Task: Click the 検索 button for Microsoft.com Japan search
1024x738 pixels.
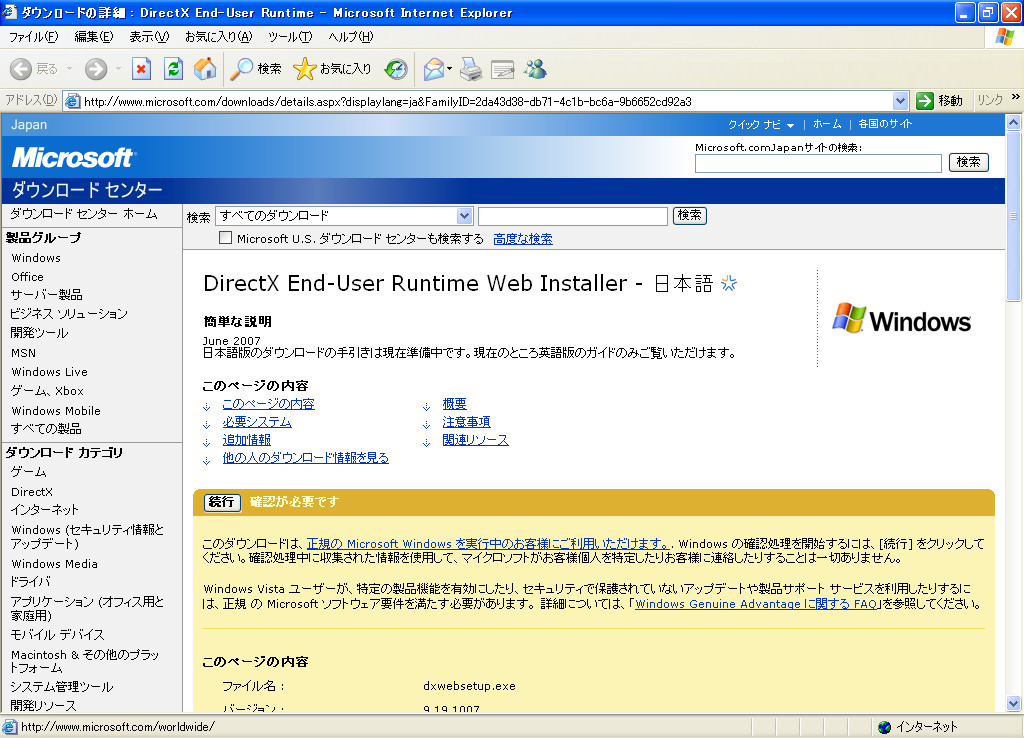Action: click(968, 162)
